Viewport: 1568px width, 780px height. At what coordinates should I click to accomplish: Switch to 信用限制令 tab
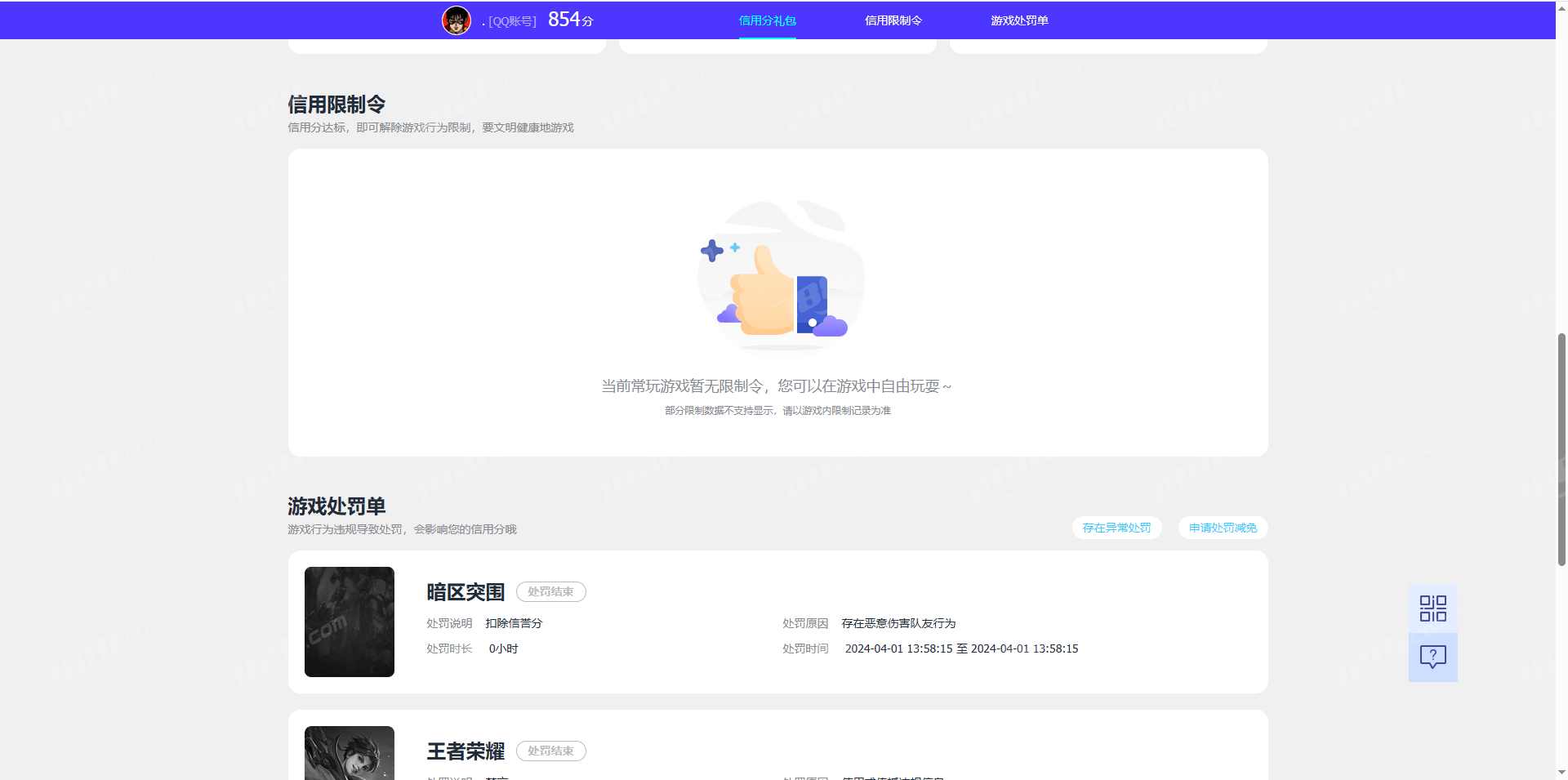(893, 20)
